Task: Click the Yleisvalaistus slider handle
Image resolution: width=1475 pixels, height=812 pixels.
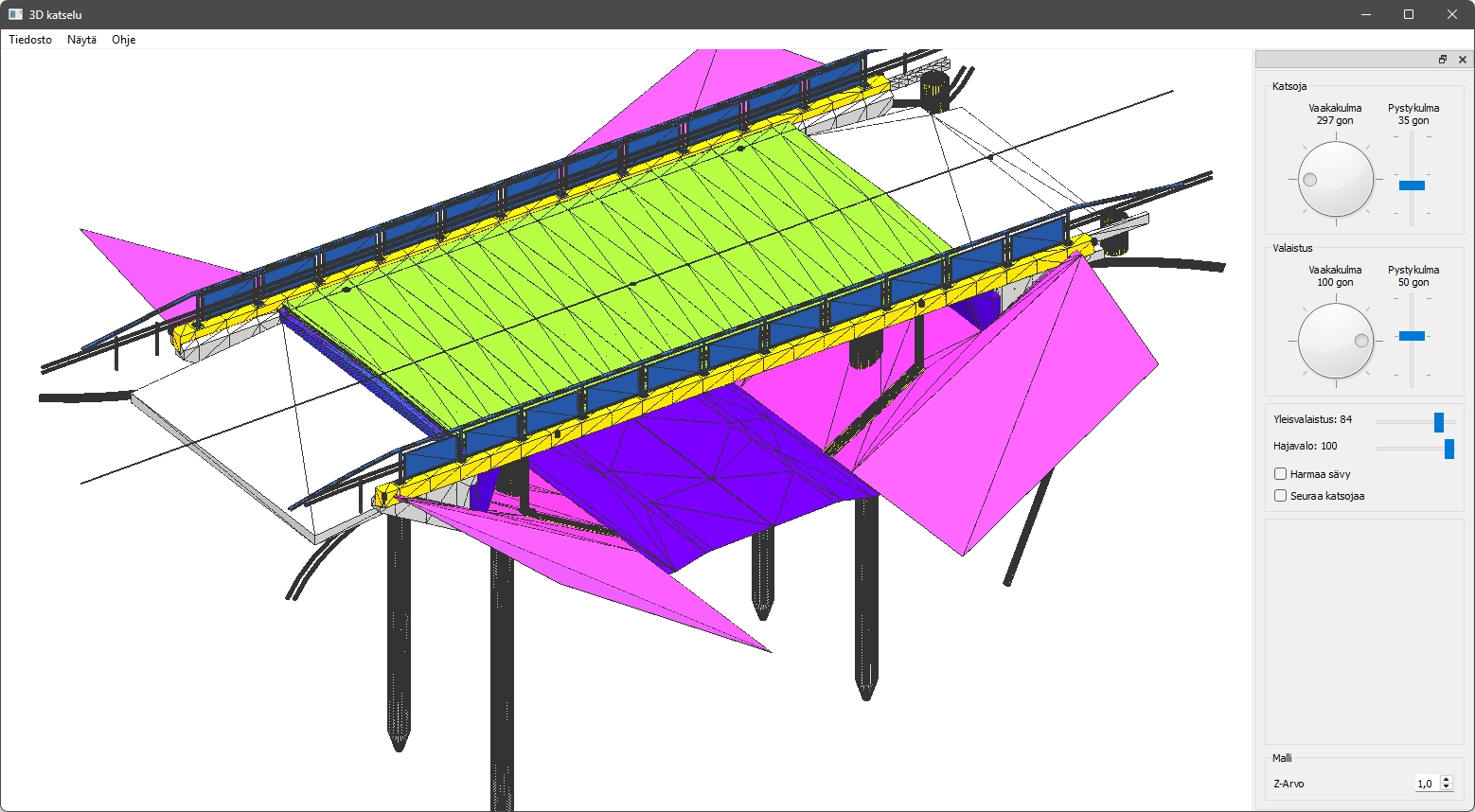Action: pyautogui.click(x=1439, y=422)
